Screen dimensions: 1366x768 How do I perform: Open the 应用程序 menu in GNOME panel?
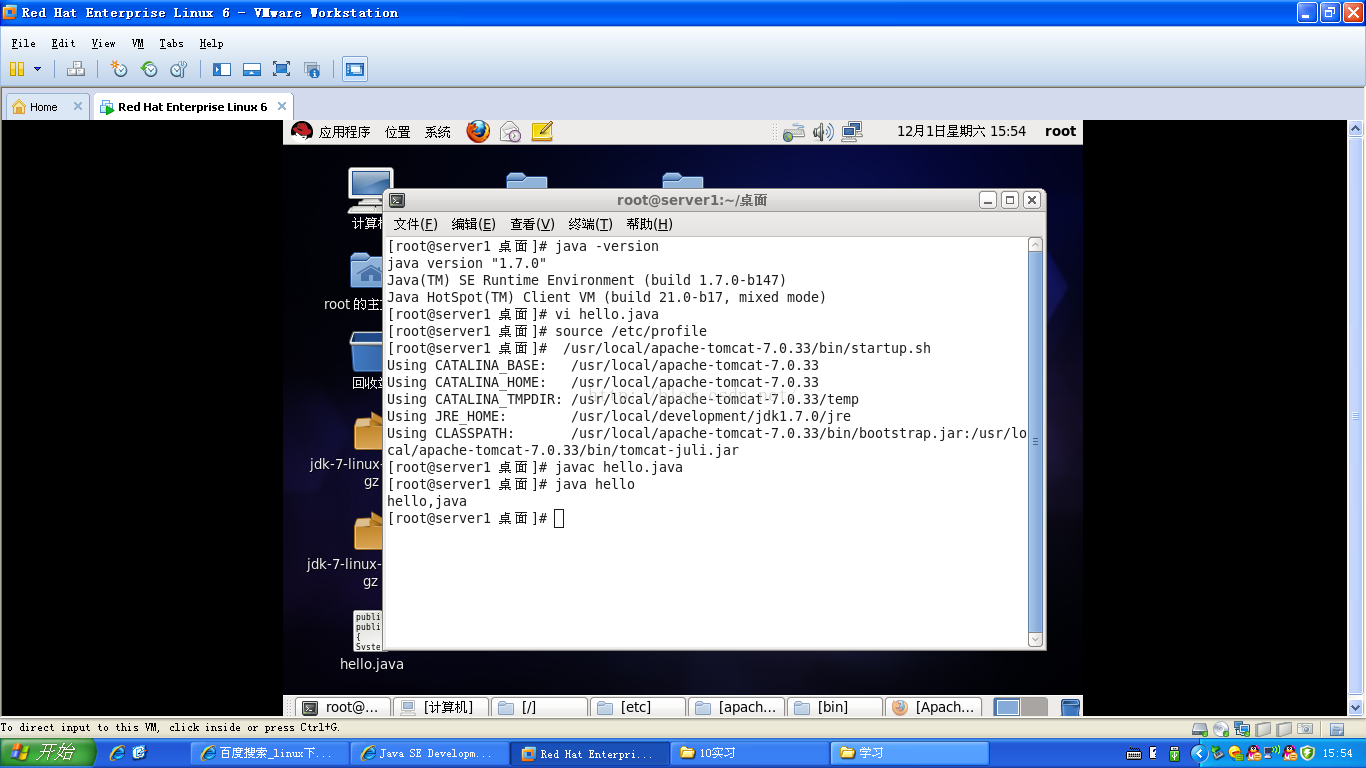[344, 132]
